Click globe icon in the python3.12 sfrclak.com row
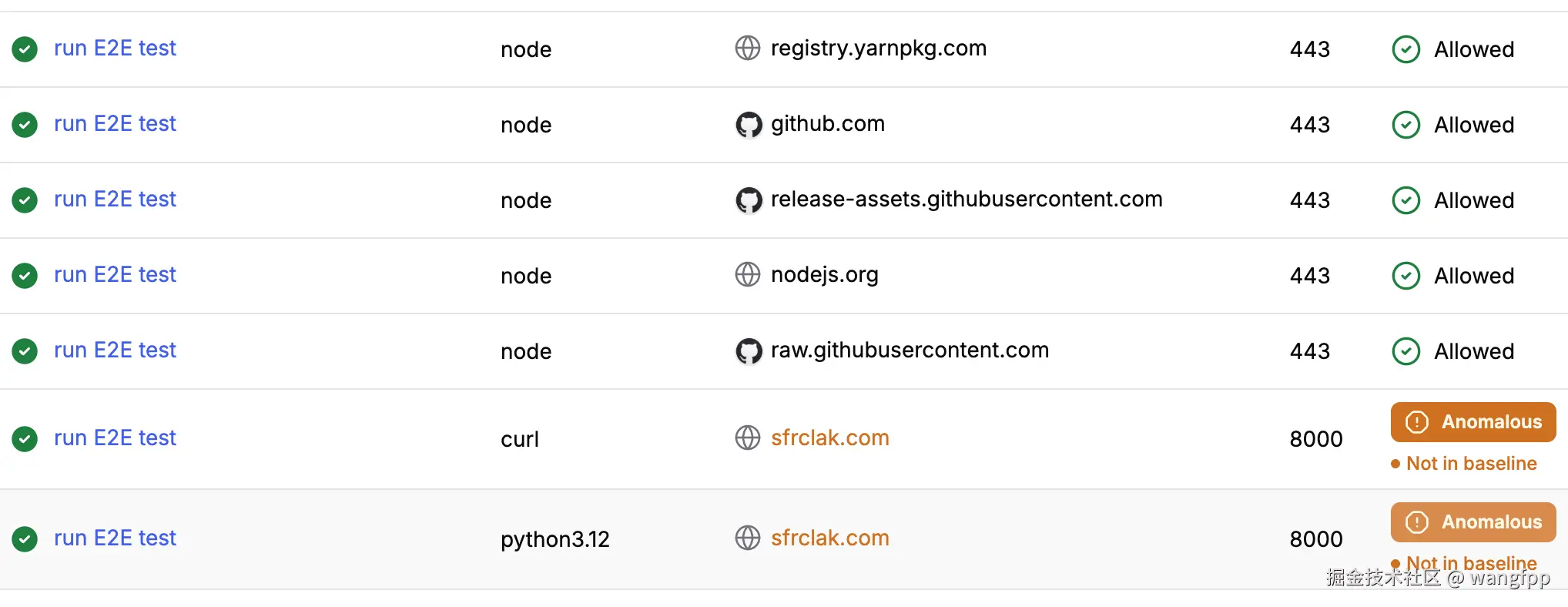This screenshot has width=1568, height=607. pyautogui.click(x=747, y=538)
